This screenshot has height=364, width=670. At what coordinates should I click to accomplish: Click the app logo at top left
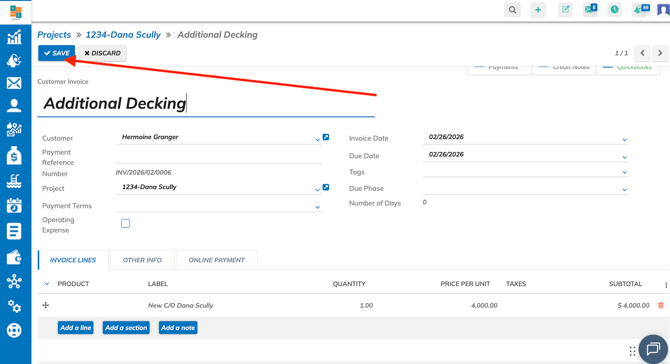coord(16,12)
